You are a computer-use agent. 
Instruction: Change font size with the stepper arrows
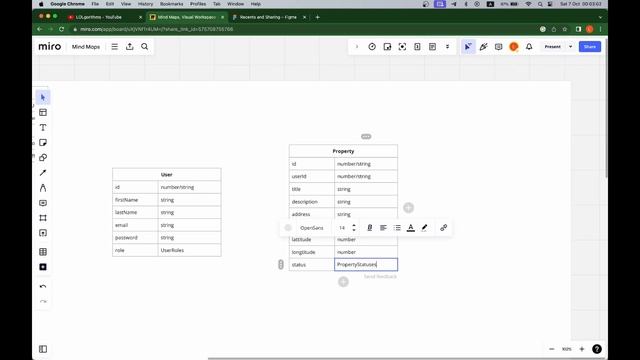(x=354, y=228)
